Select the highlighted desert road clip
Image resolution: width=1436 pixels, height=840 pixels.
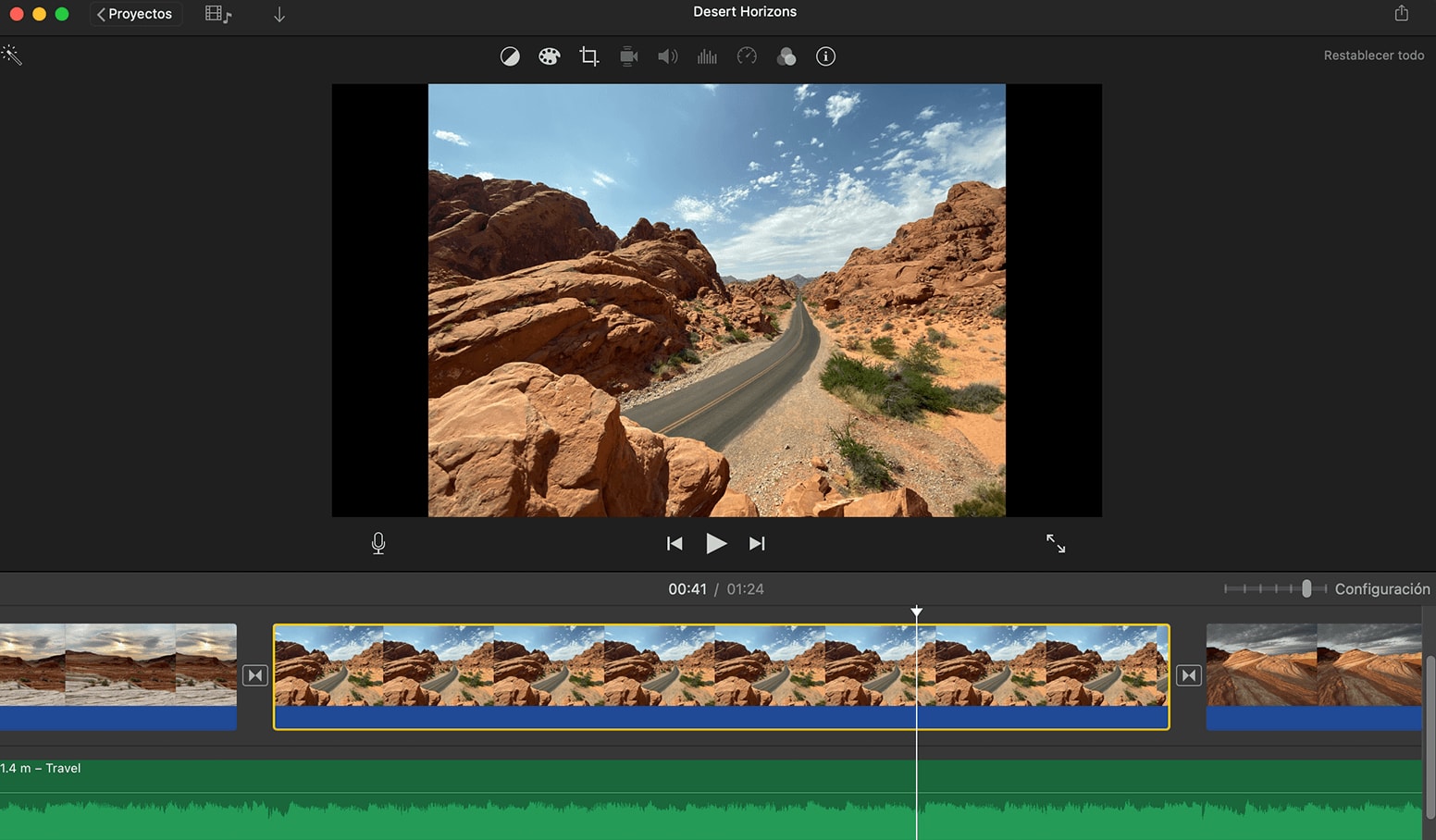click(722, 676)
